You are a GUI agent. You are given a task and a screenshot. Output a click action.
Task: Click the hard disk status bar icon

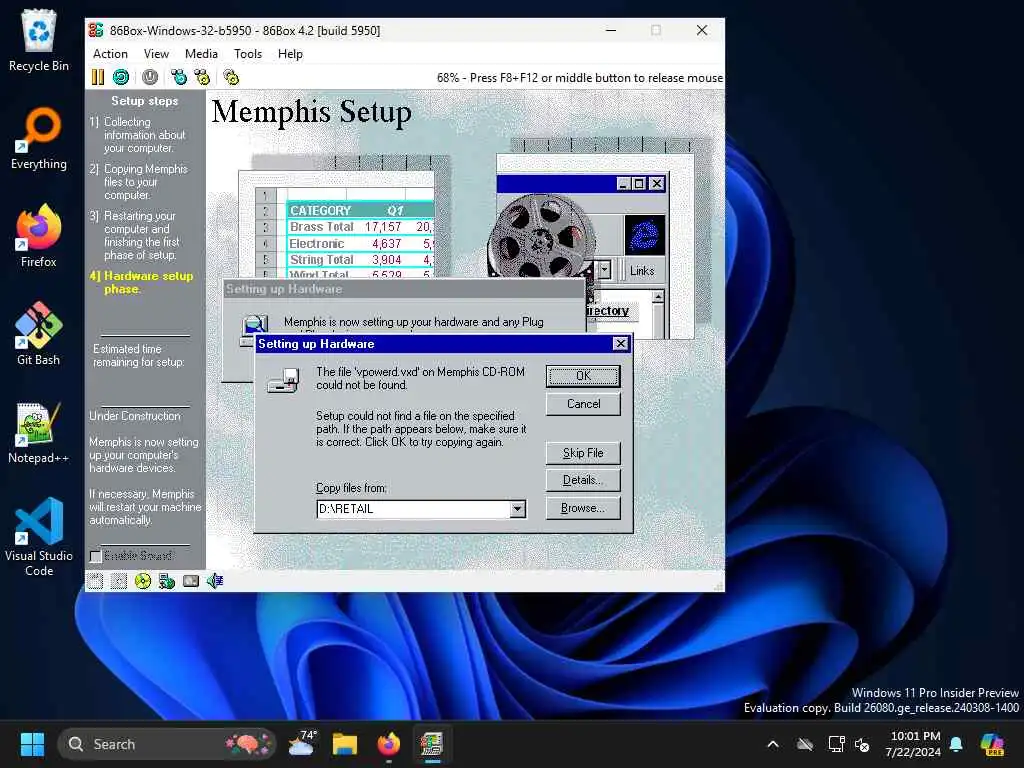pyautogui.click(x=191, y=581)
